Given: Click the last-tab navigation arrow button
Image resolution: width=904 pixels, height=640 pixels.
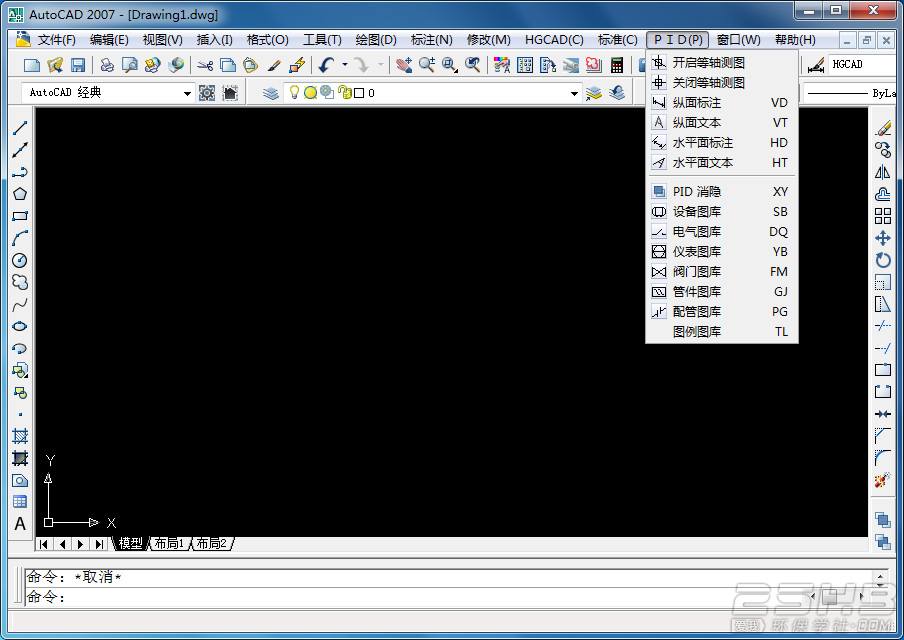Looking at the screenshot, I should pyautogui.click(x=100, y=544).
